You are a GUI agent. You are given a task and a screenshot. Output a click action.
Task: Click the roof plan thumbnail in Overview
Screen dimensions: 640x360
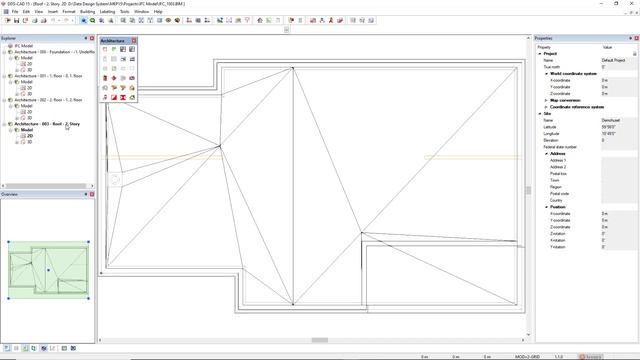click(49, 270)
